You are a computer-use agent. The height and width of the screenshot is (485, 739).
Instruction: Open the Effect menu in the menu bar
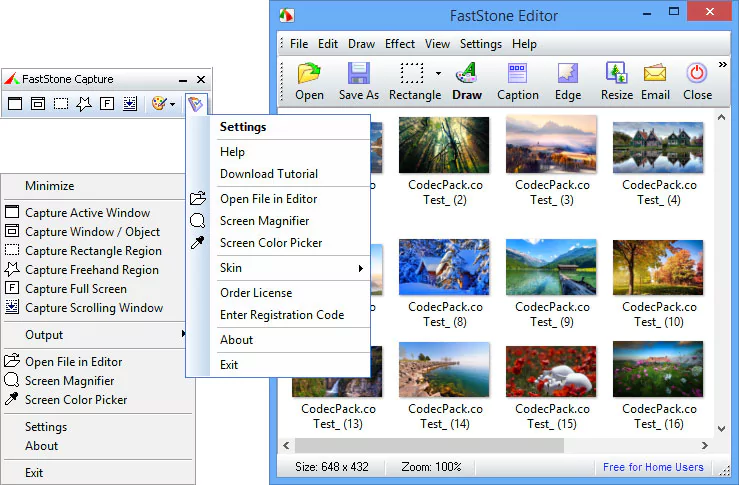(x=400, y=44)
